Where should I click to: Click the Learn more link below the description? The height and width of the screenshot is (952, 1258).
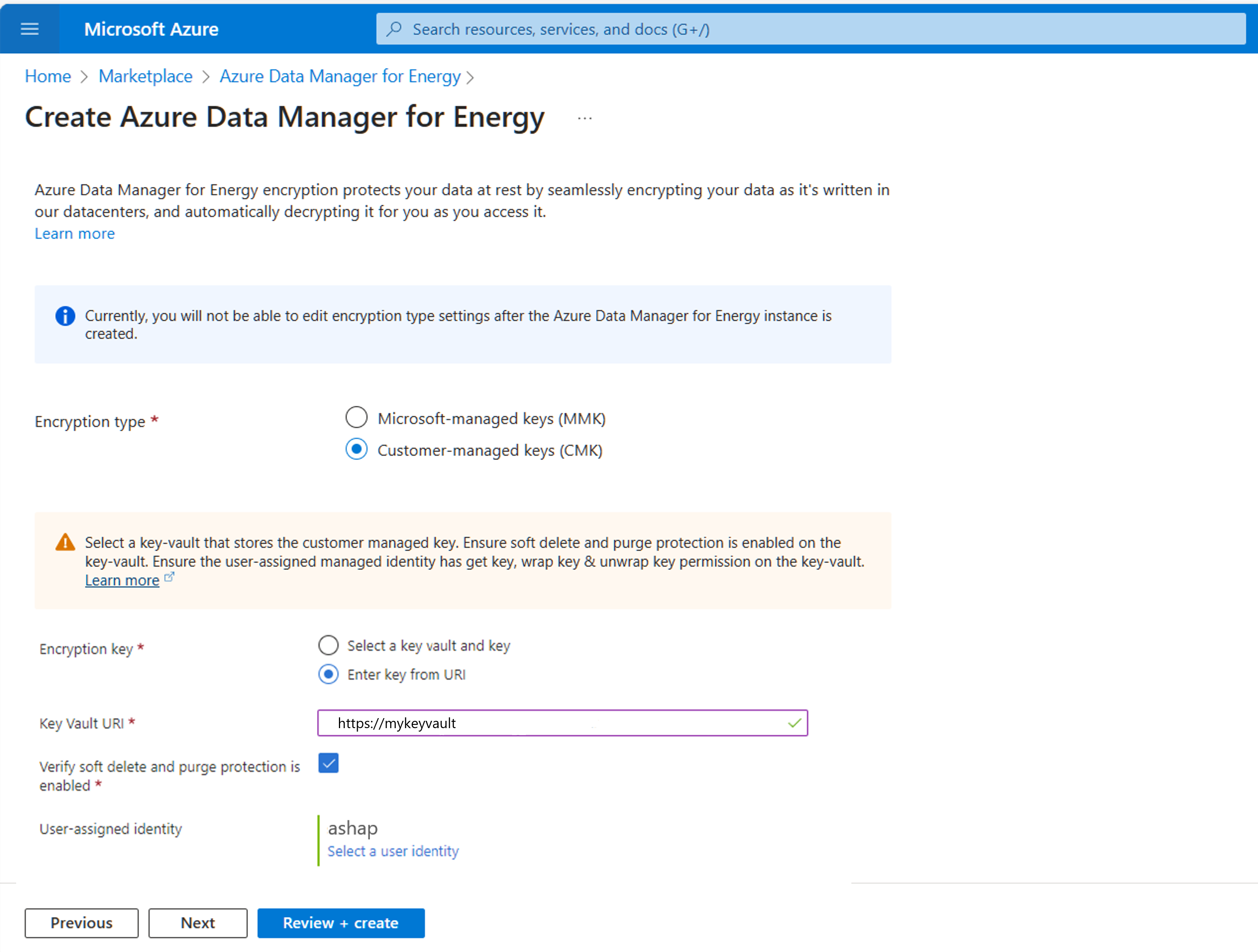tap(75, 233)
